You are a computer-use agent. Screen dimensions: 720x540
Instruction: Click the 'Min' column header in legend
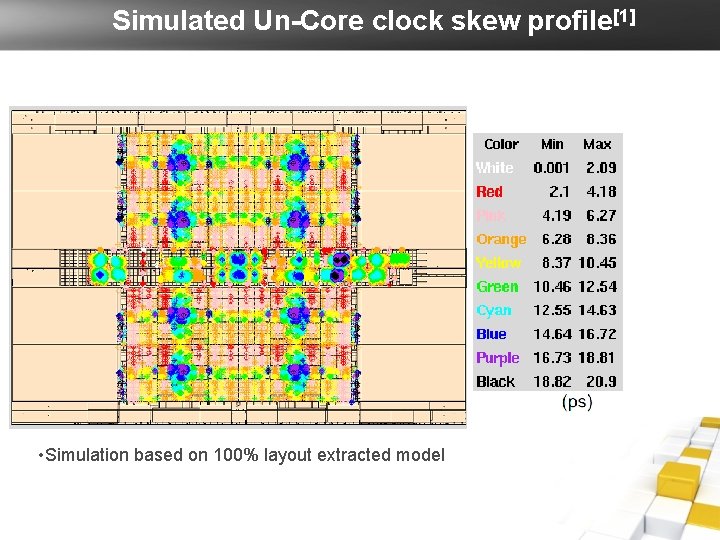click(552, 144)
